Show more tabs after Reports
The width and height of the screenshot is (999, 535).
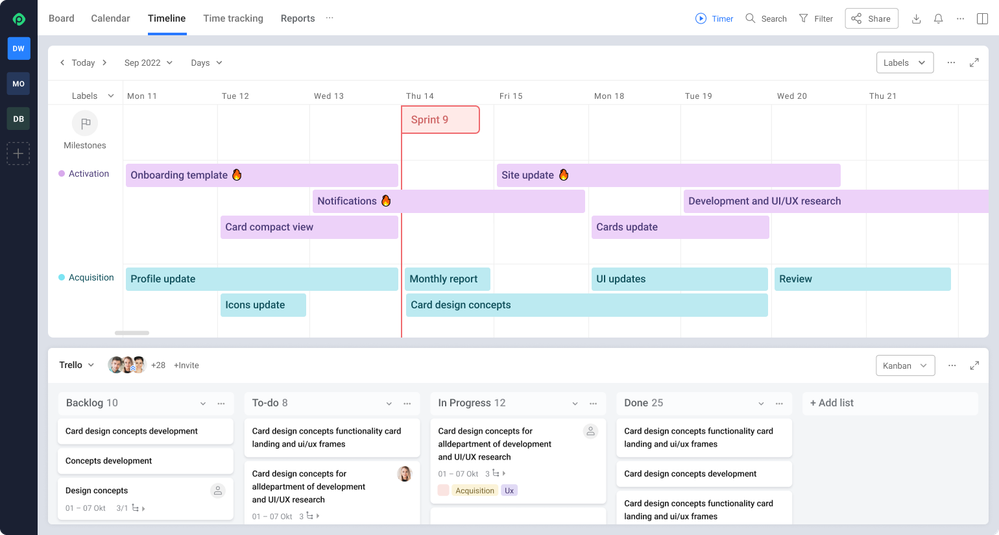pos(329,18)
